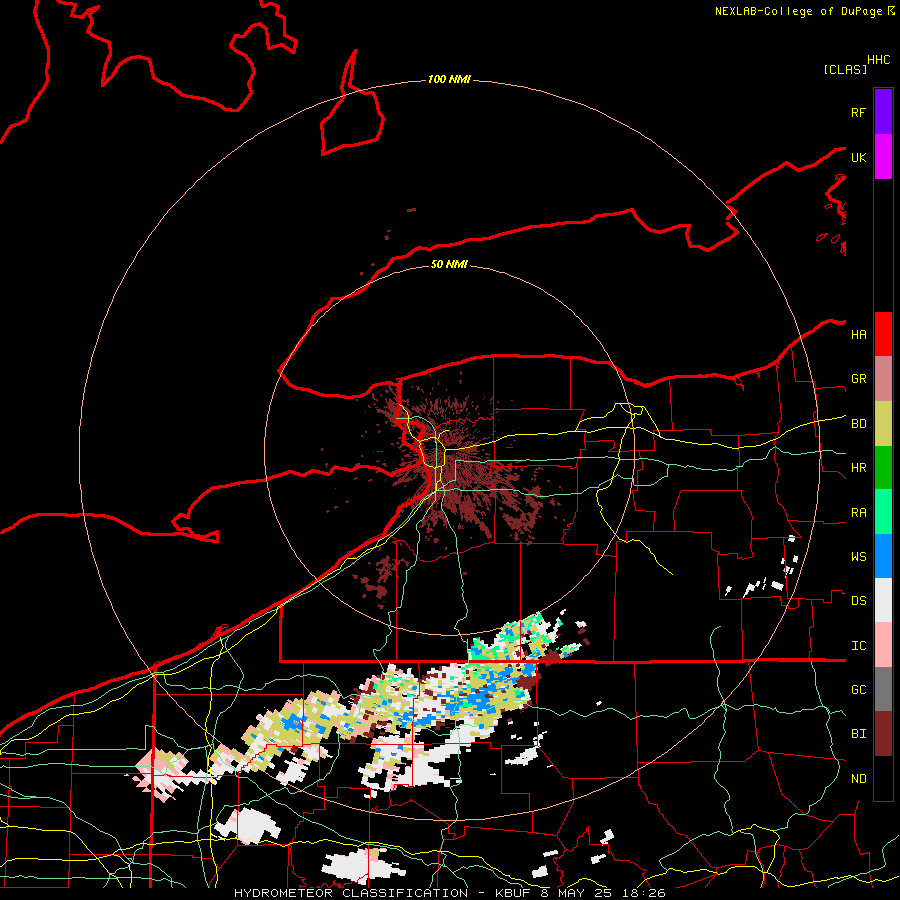Click the HHC product label

coord(878,60)
